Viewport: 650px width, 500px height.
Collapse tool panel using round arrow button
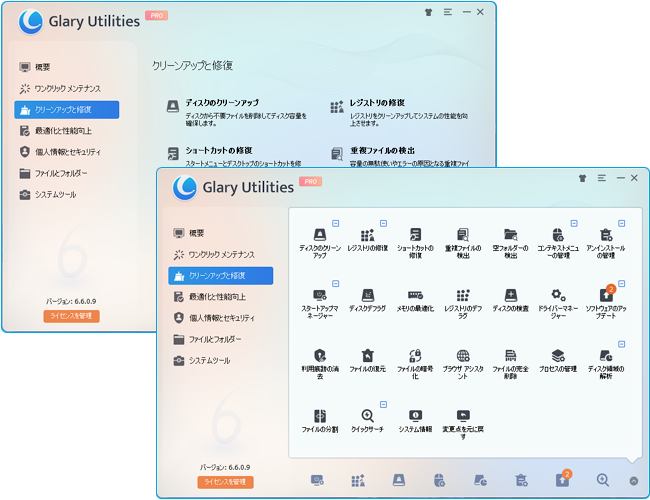pos(633,481)
